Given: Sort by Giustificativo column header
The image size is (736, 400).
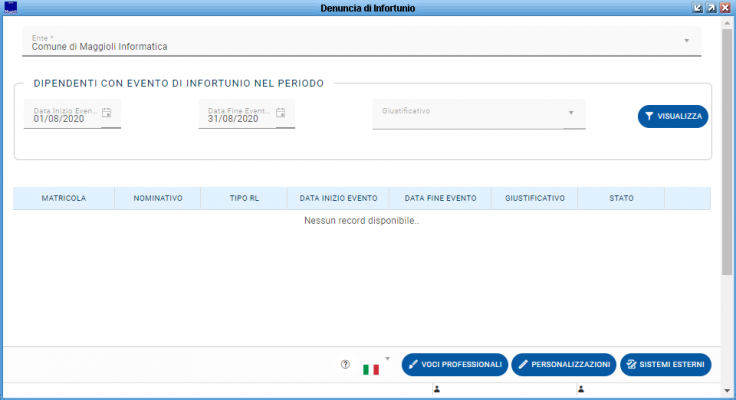Looking at the screenshot, I should (x=535, y=198).
